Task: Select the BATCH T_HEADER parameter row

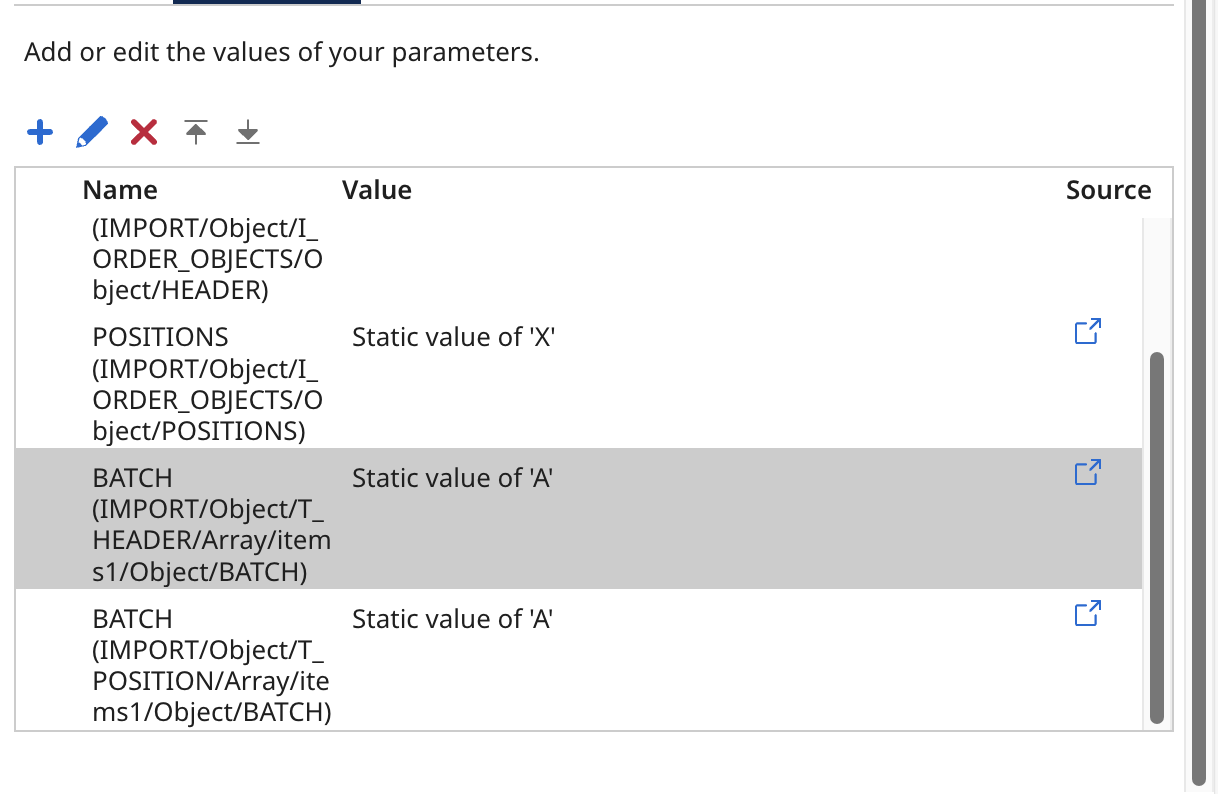Action: [211, 525]
